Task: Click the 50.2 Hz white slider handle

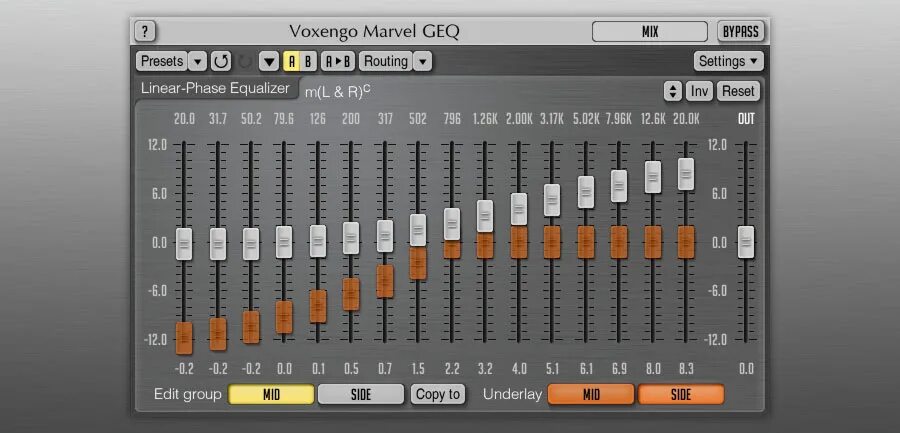Action: (x=251, y=244)
